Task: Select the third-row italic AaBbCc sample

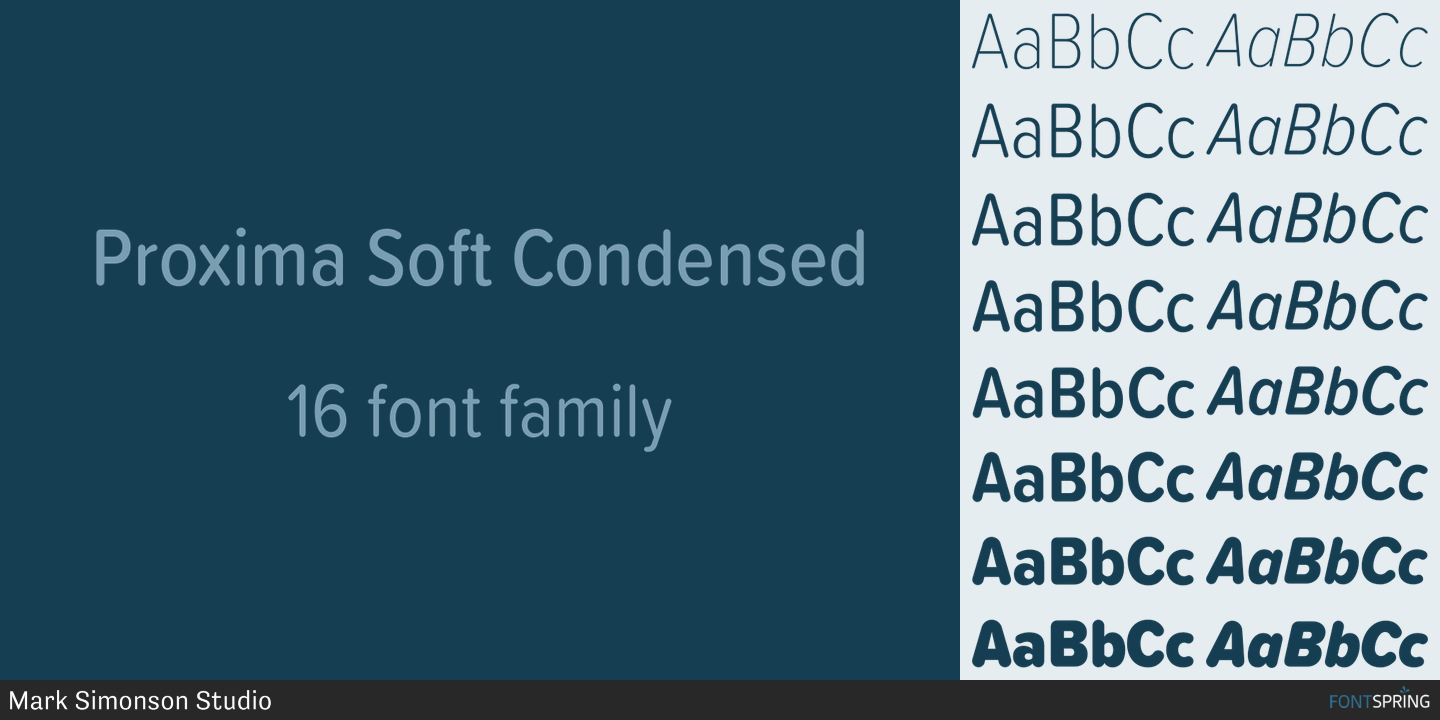Action: (x=1316, y=220)
